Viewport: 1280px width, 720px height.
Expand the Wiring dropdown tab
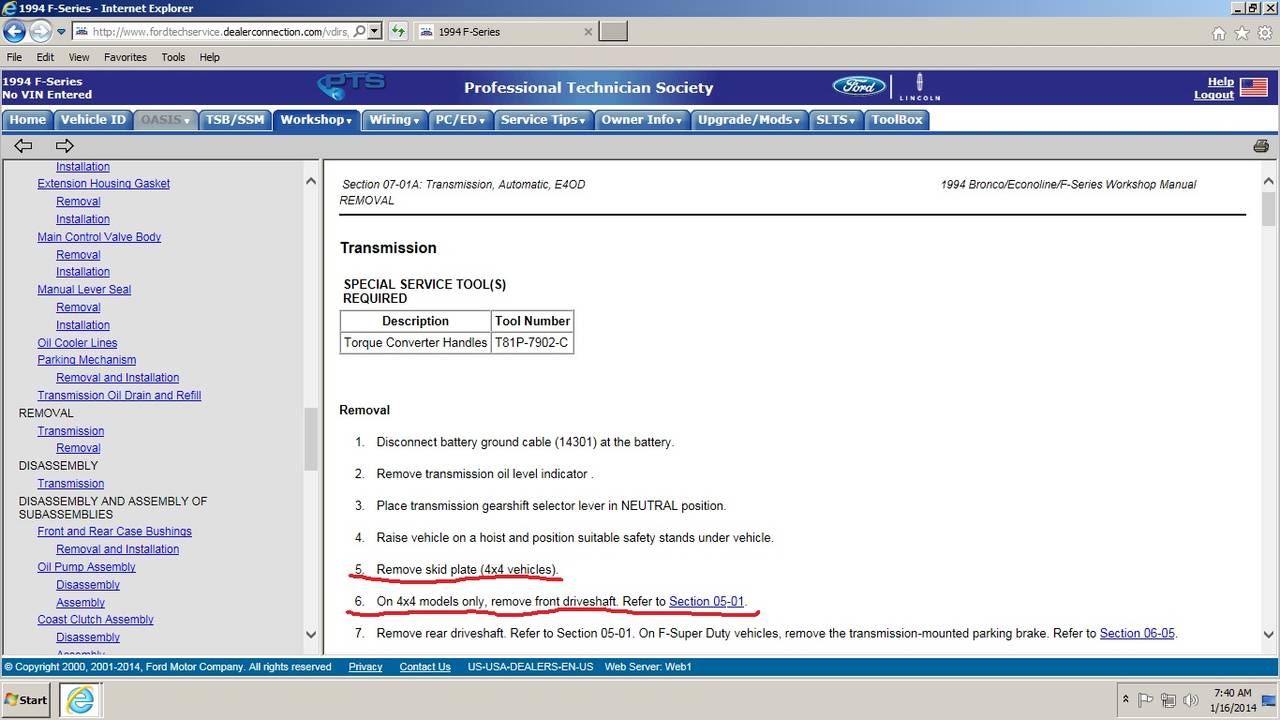pyautogui.click(x=395, y=120)
